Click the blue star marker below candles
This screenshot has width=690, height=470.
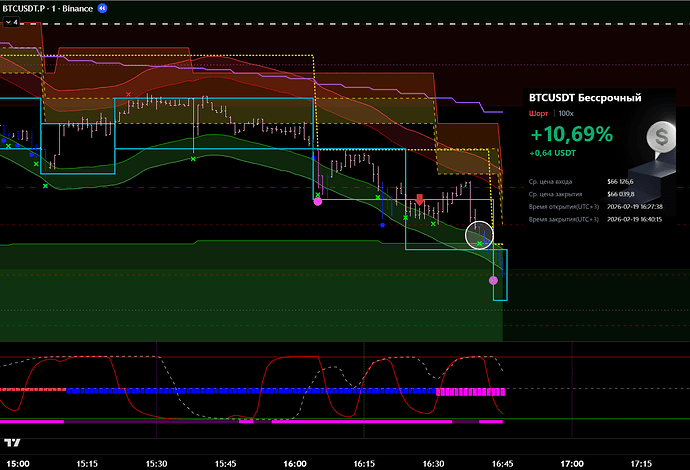[383, 225]
